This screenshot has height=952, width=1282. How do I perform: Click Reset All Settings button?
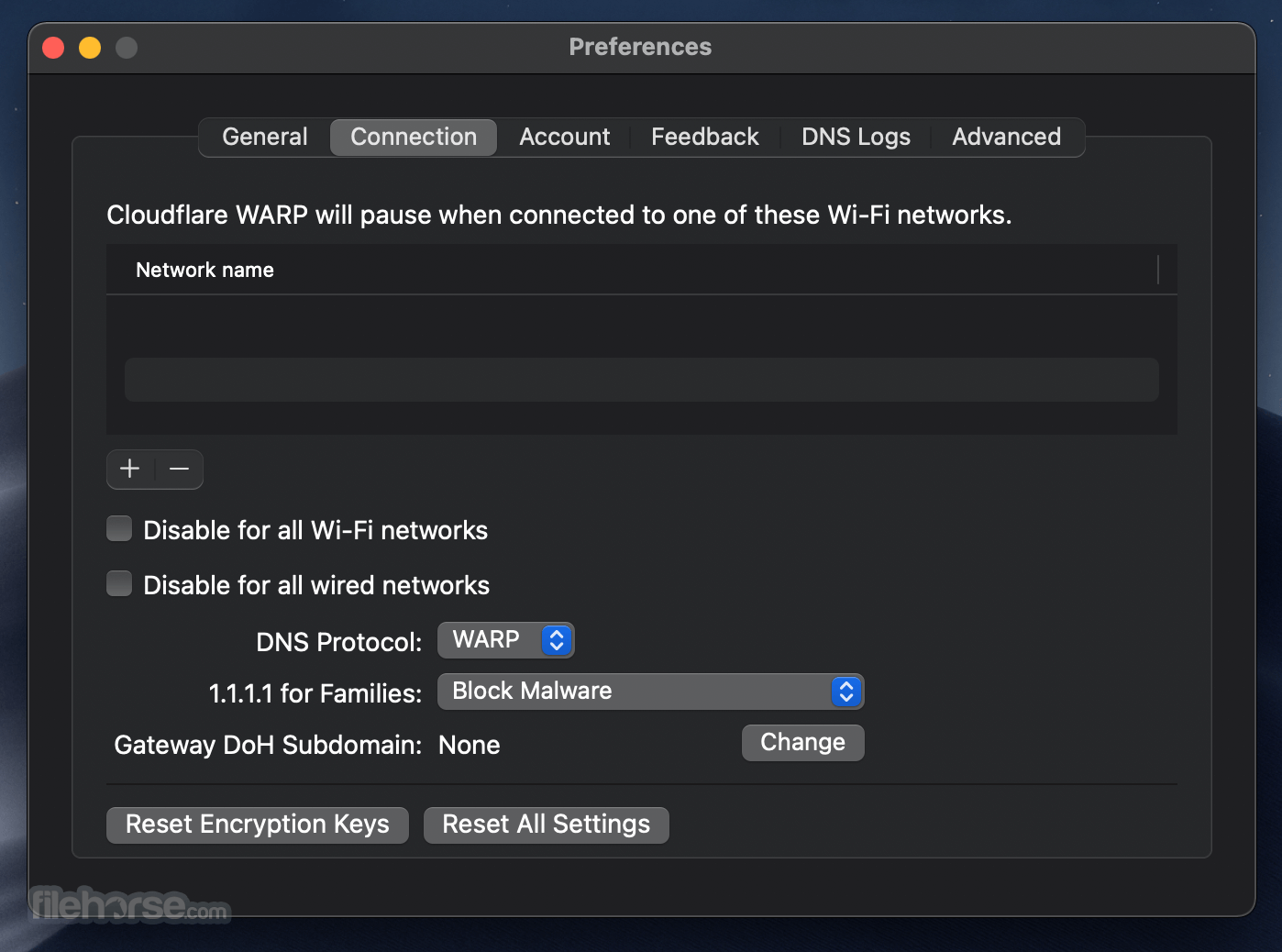547,825
